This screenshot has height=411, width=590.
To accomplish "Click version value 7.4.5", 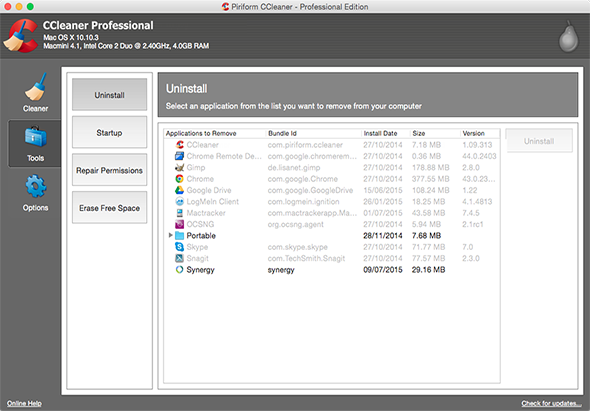I will pyautogui.click(x=471, y=213).
